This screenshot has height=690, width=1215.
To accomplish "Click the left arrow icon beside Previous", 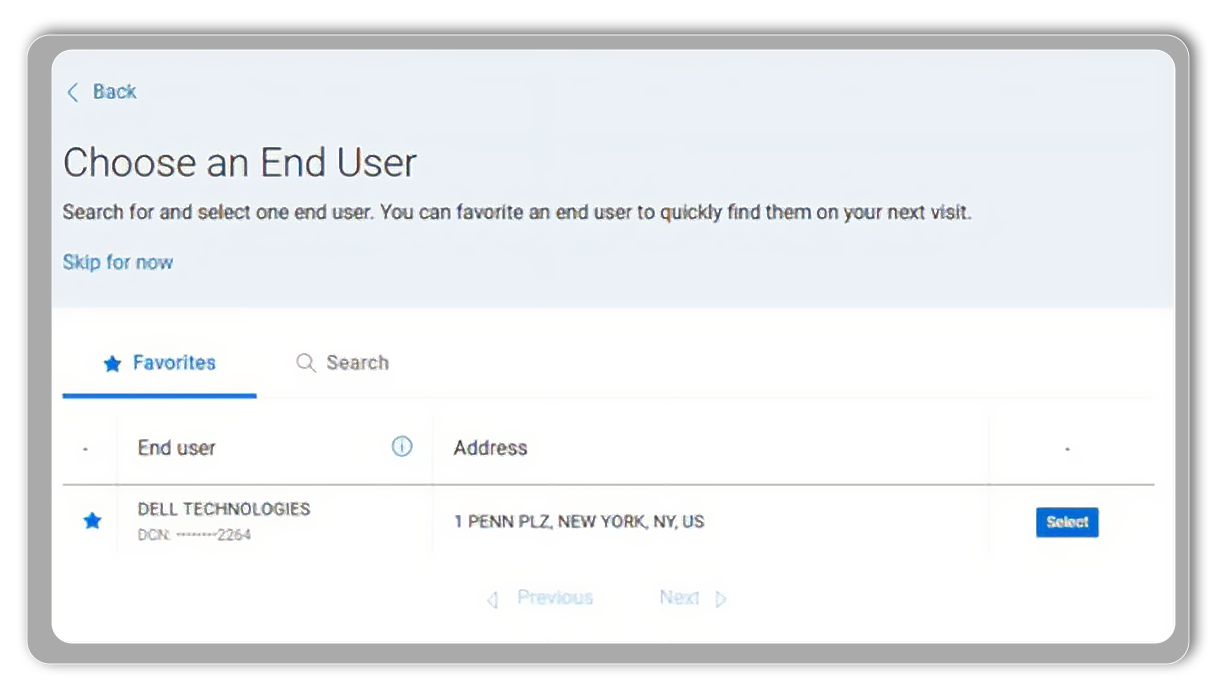I will tap(492, 600).
